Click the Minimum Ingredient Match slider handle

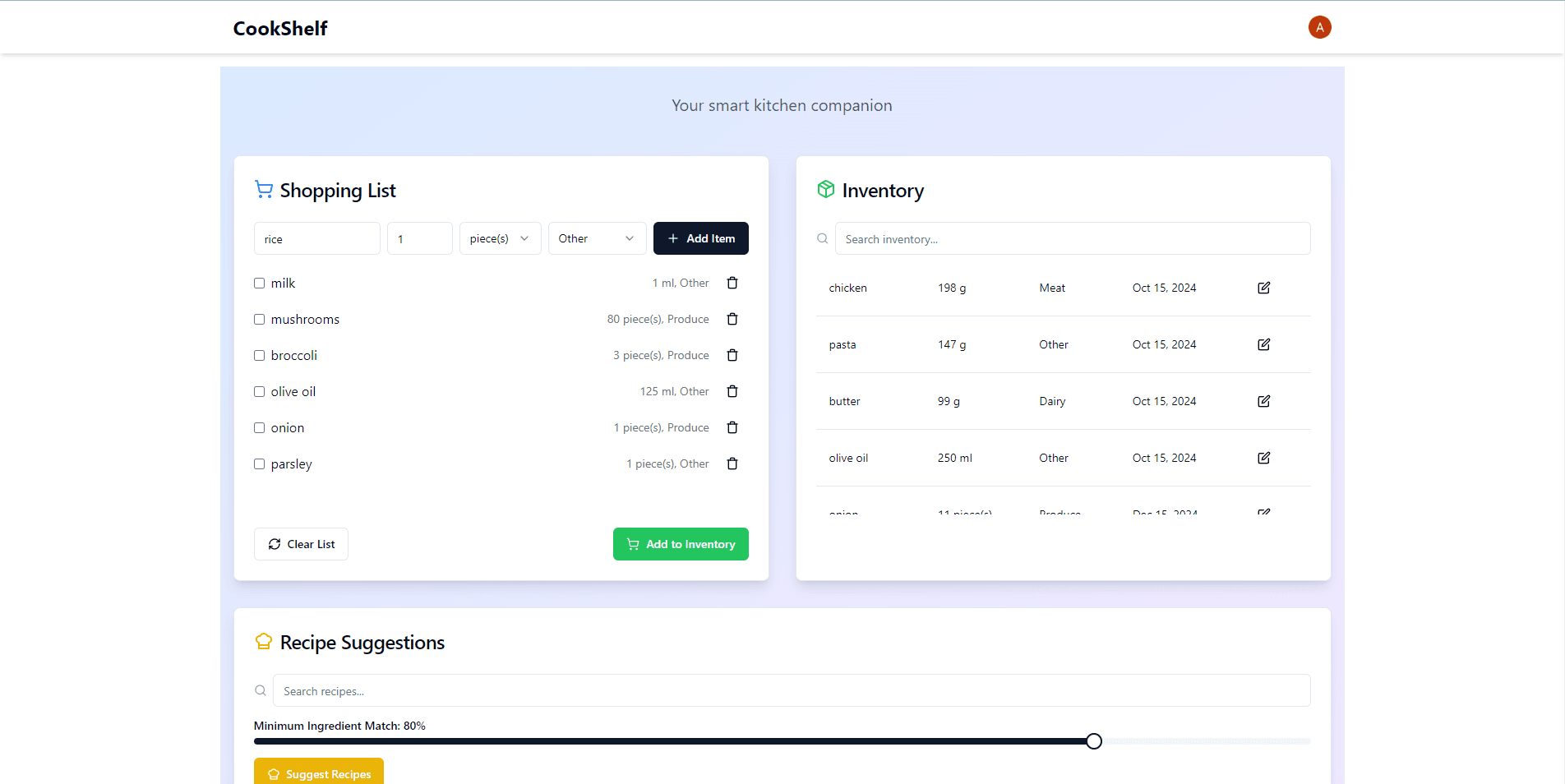click(1093, 741)
